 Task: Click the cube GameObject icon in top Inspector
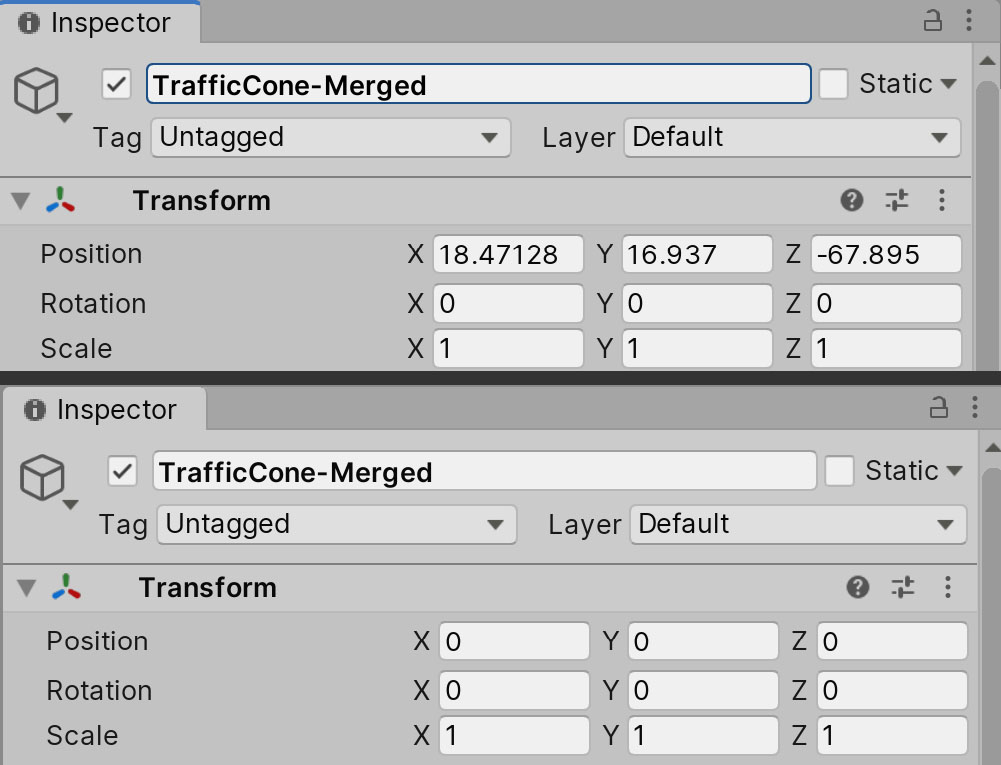tap(37, 92)
